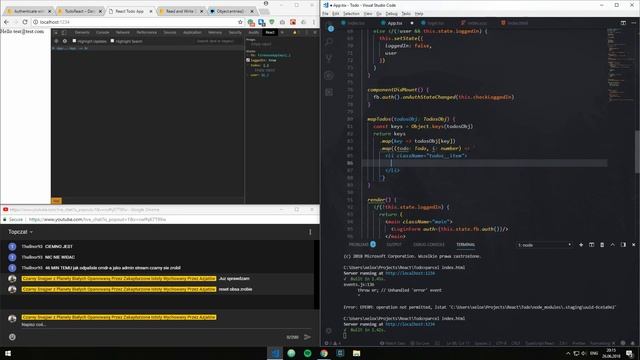Split the terminal panel
This screenshot has width=640, height=360.
pyautogui.click(x=591, y=244)
